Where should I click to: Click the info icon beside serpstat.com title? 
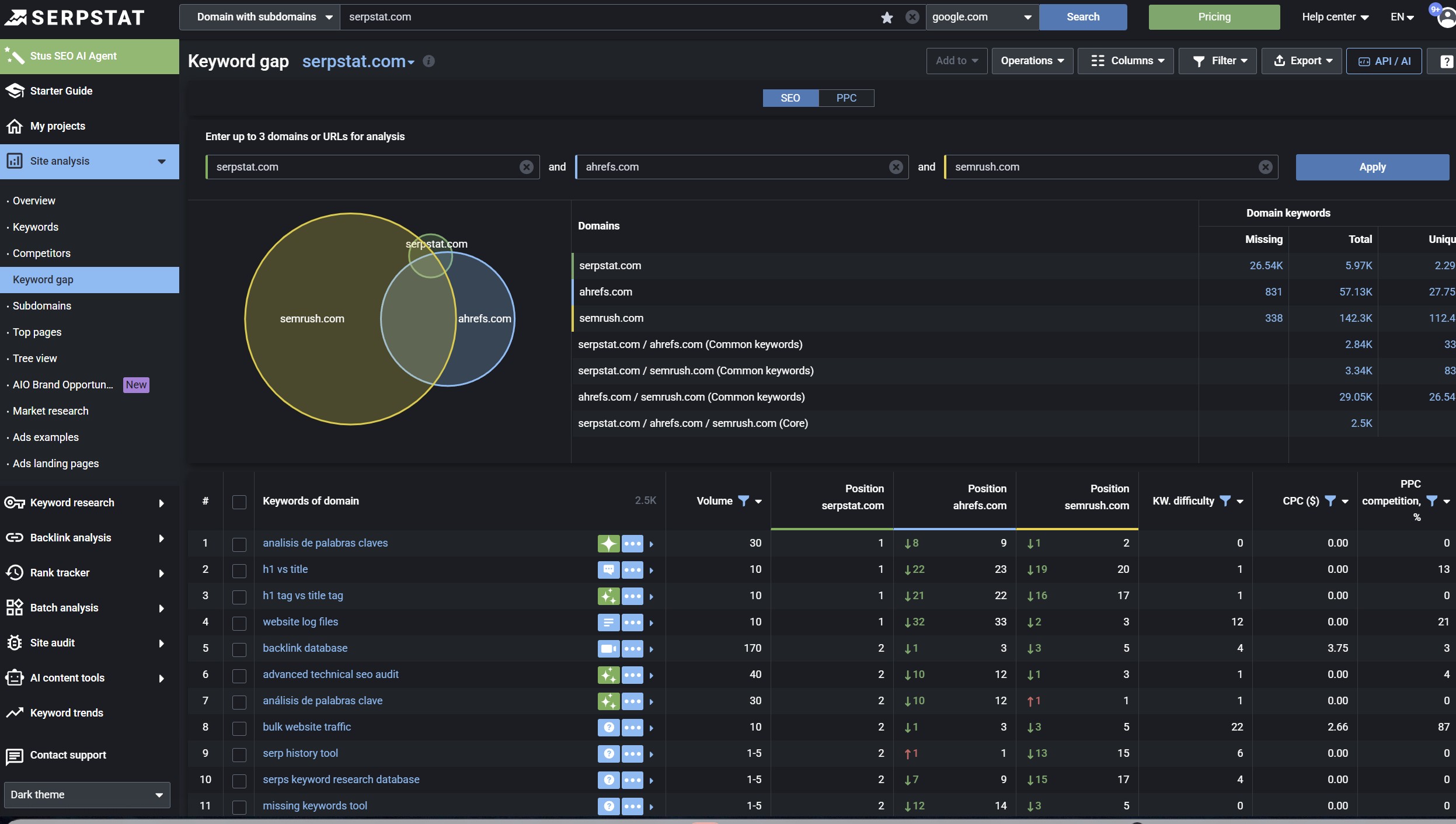tap(429, 61)
